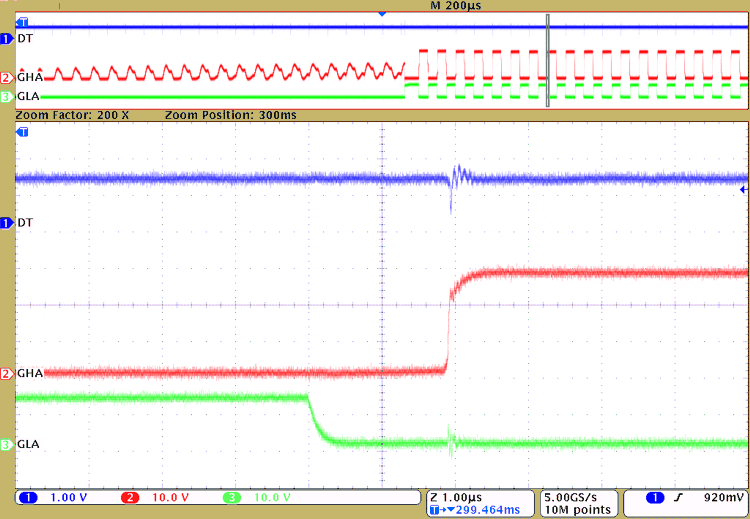Click the trigger position marker atop overview
The image size is (750, 519).
(381, 14)
